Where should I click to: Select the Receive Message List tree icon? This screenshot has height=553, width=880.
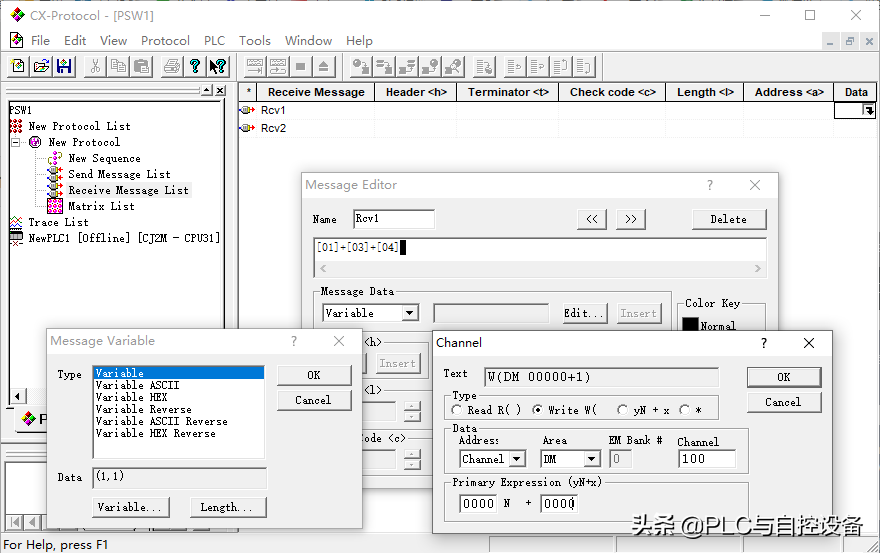click(55, 190)
